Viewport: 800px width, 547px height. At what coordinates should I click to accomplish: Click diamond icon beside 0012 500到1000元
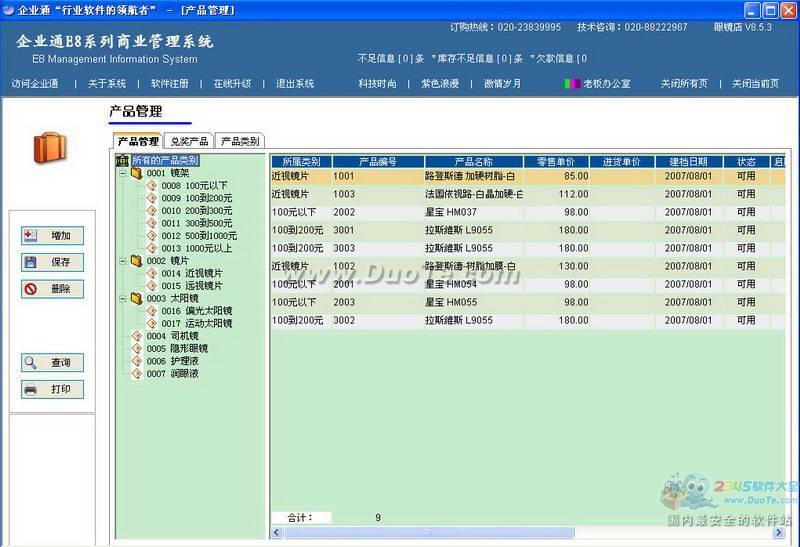coord(152,235)
